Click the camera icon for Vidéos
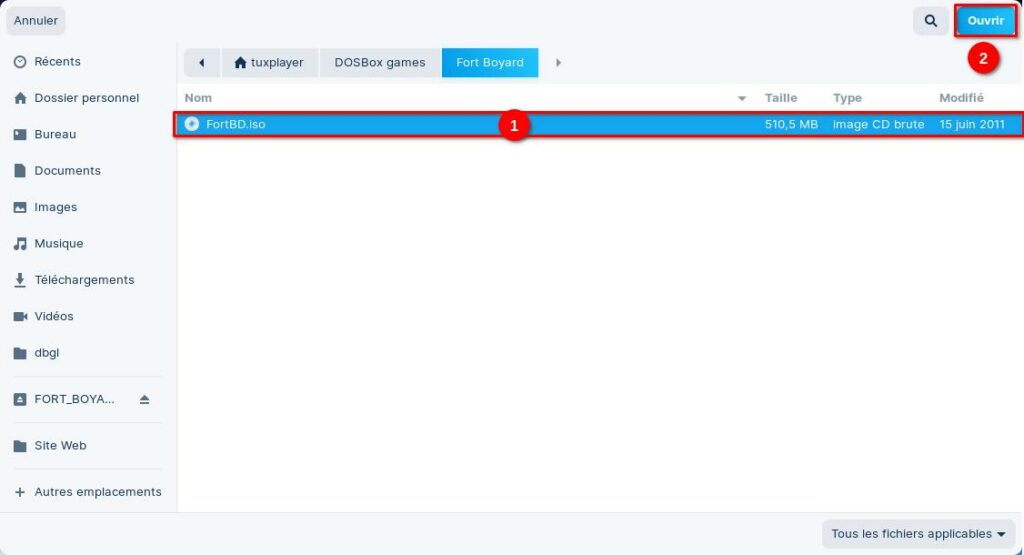 tap(20, 317)
